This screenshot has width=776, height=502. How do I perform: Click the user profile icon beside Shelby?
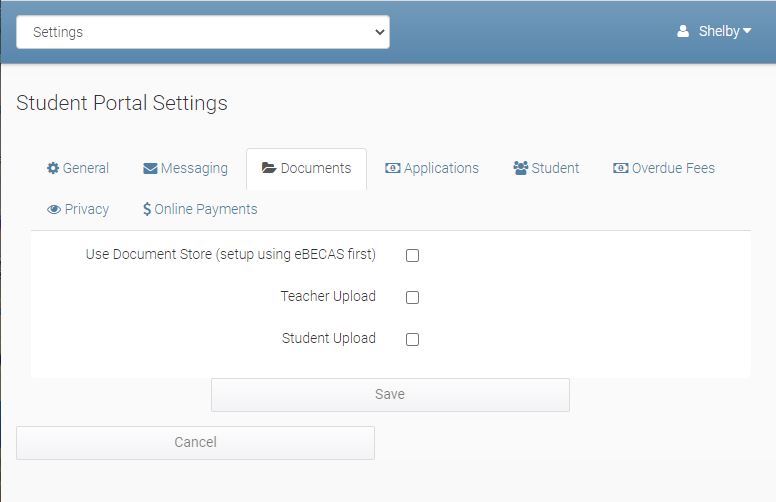point(683,31)
